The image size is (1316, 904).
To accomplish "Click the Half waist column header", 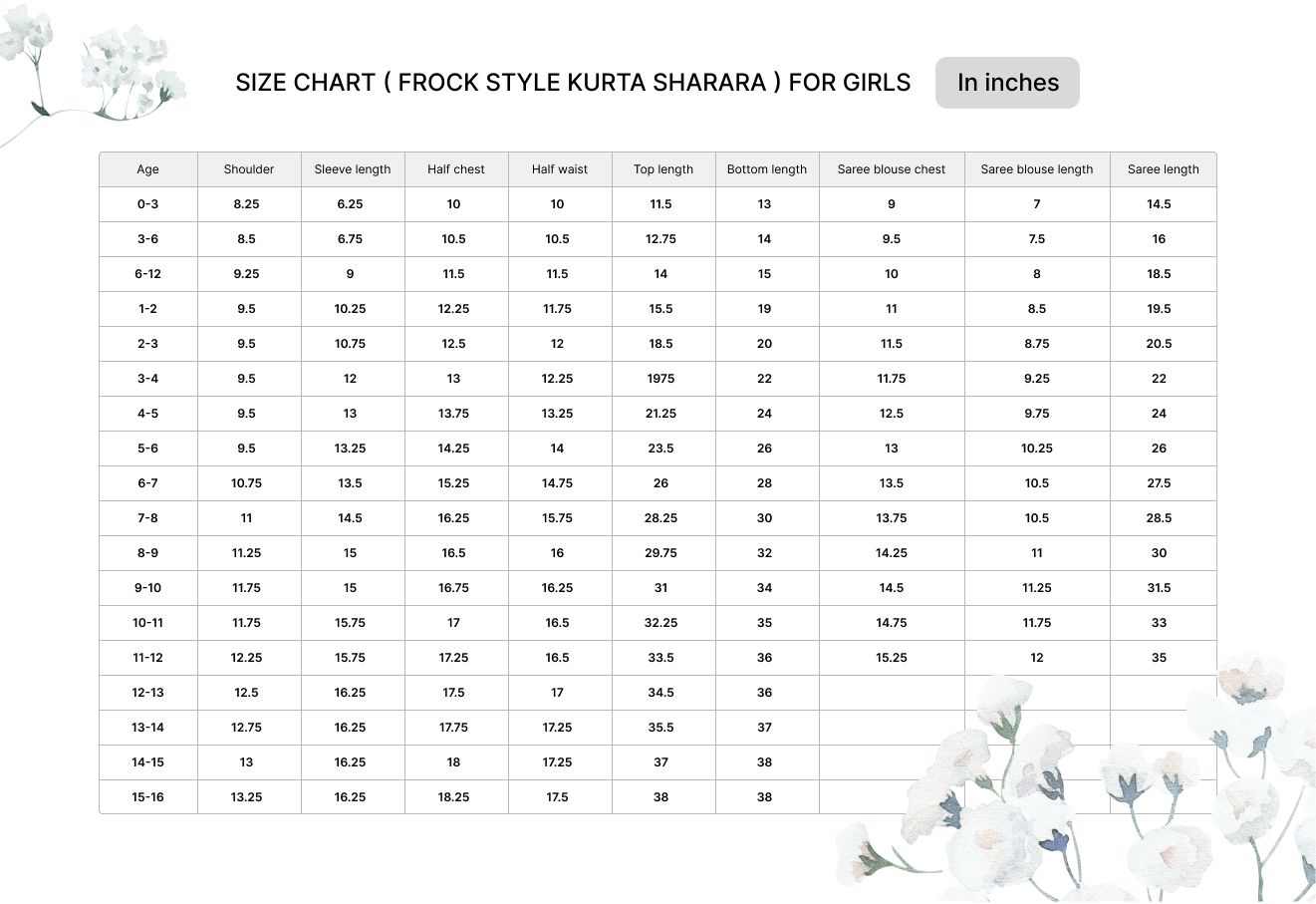I will click(x=560, y=169).
